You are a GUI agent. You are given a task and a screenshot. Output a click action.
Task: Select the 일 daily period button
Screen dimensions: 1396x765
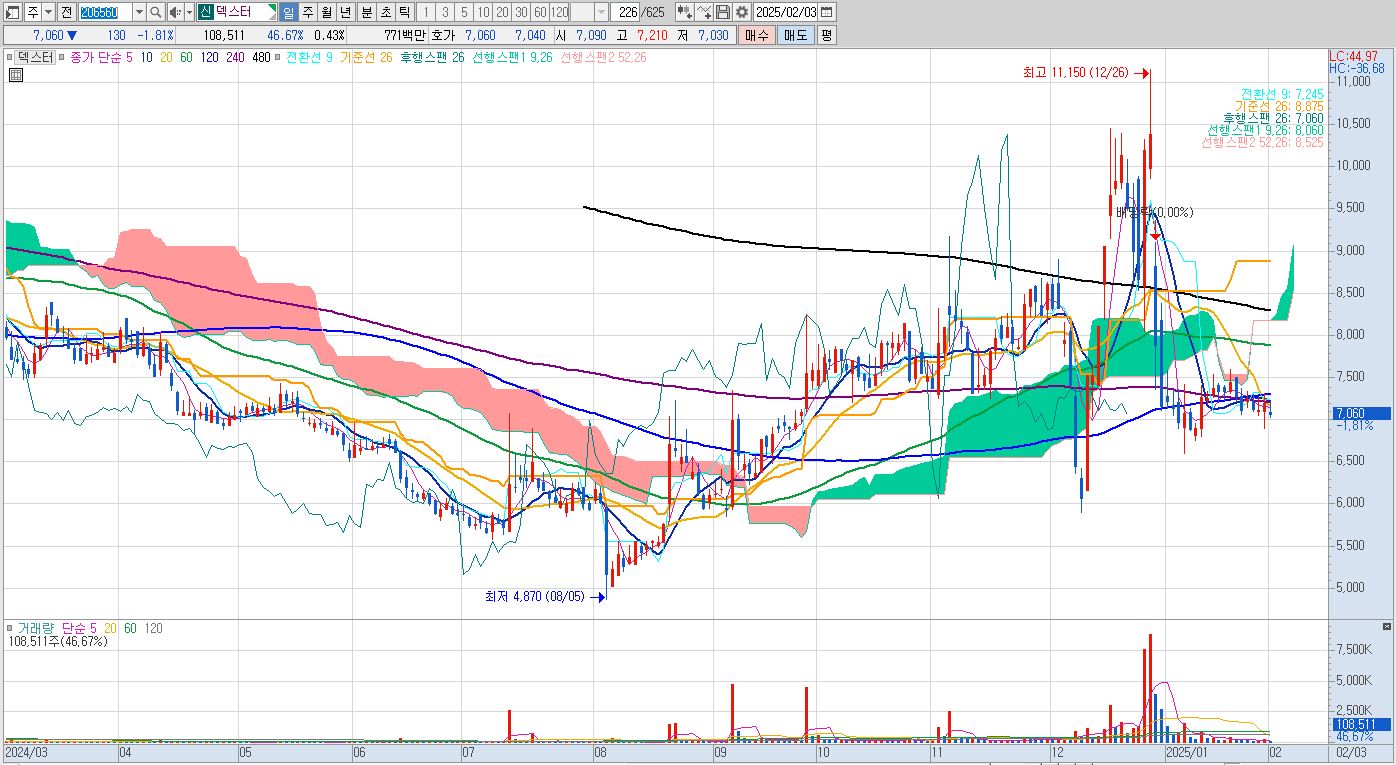(287, 12)
